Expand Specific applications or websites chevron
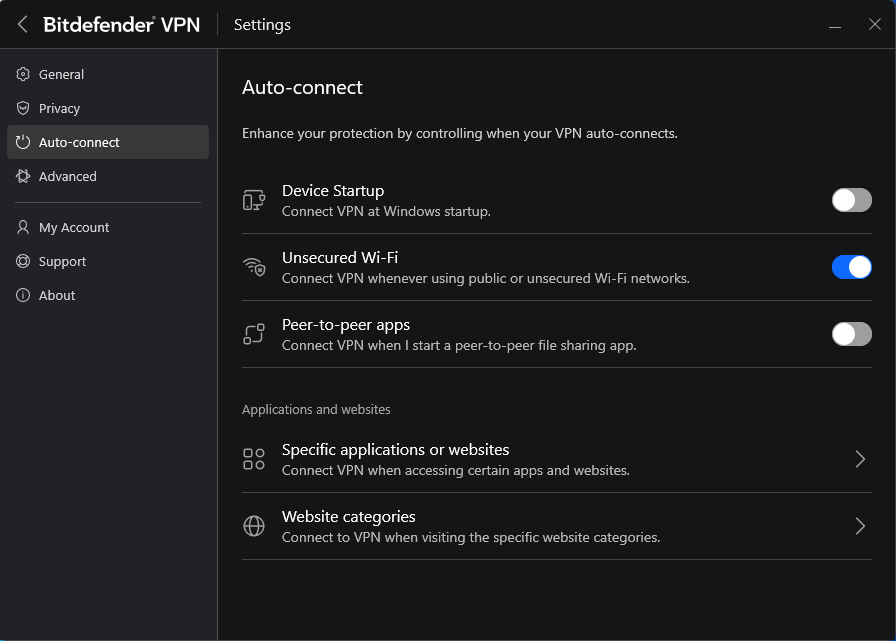 pos(860,459)
